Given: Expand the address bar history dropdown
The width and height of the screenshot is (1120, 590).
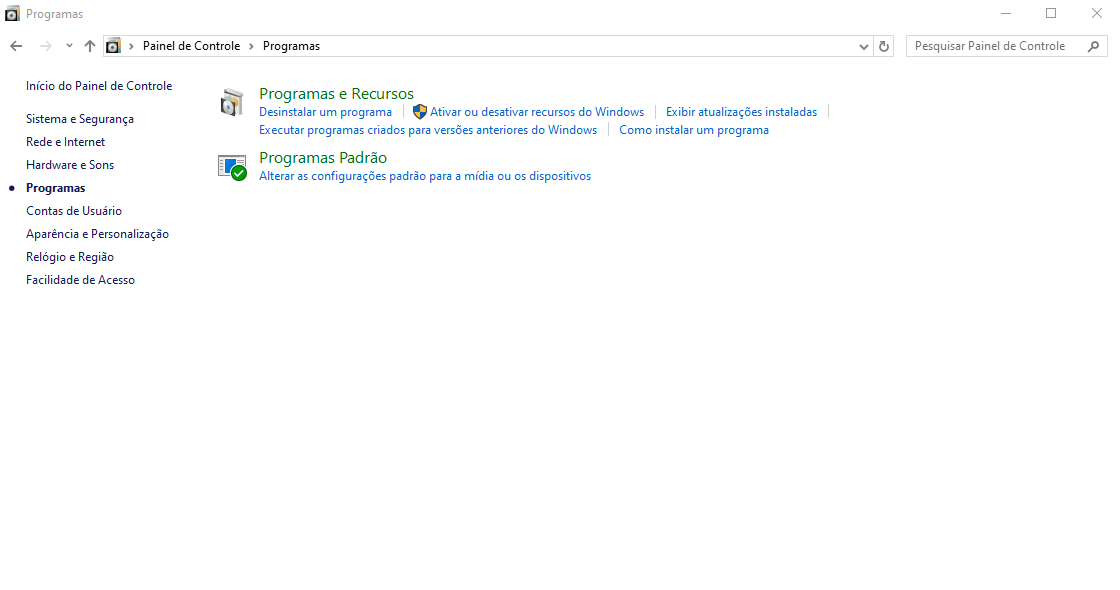Looking at the screenshot, I should 864,46.
